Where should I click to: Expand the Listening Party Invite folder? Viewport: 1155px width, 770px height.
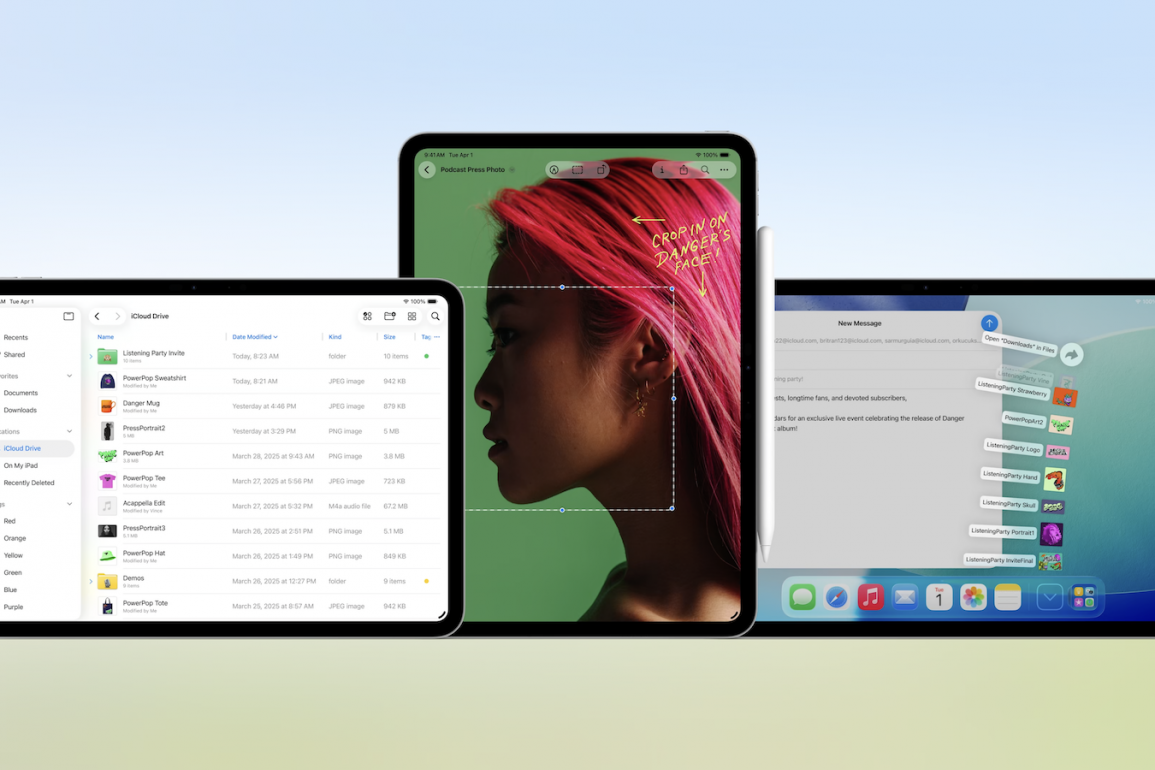click(x=91, y=356)
